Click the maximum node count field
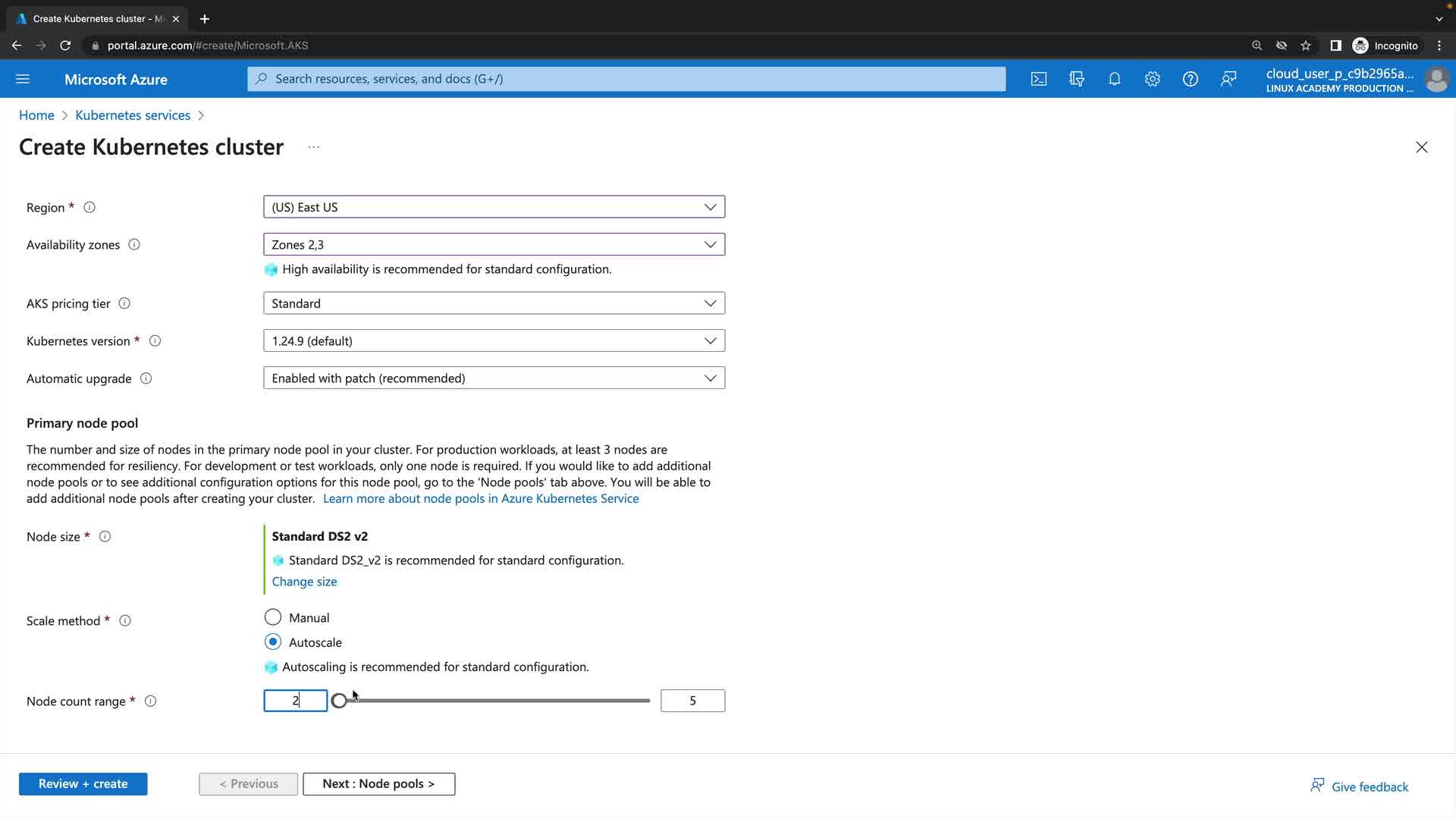Image resolution: width=1456 pixels, height=819 pixels. (692, 701)
